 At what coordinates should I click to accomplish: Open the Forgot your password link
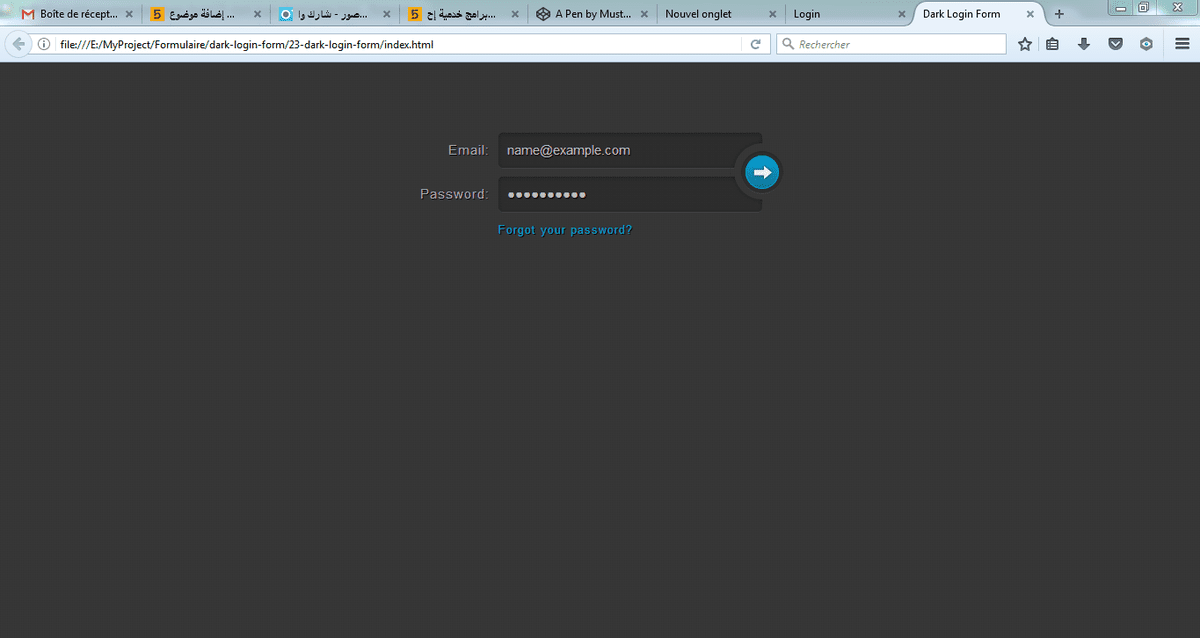[x=565, y=230]
